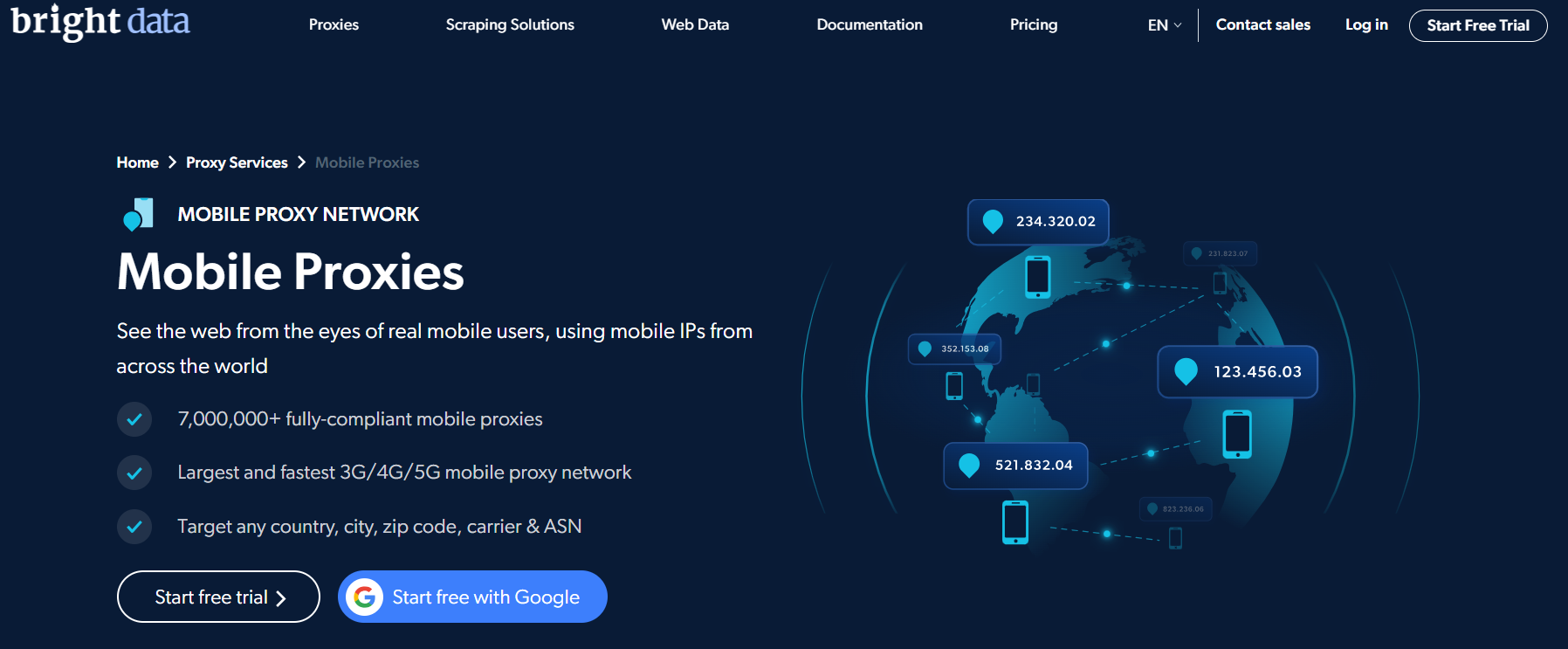Click the 234.320.02 IP tag
The width and height of the screenshot is (1568, 649).
tap(1038, 222)
